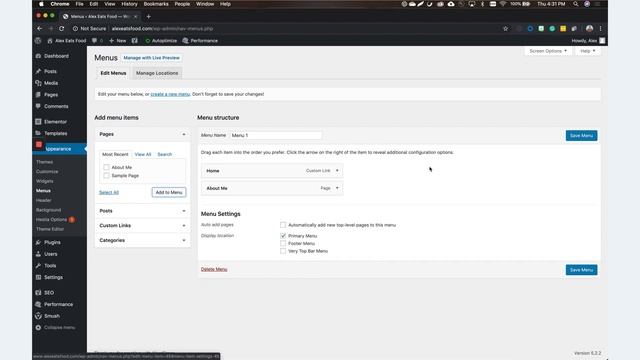Click the New content plus in admin bar
The image size is (640, 360).
coord(118,40)
